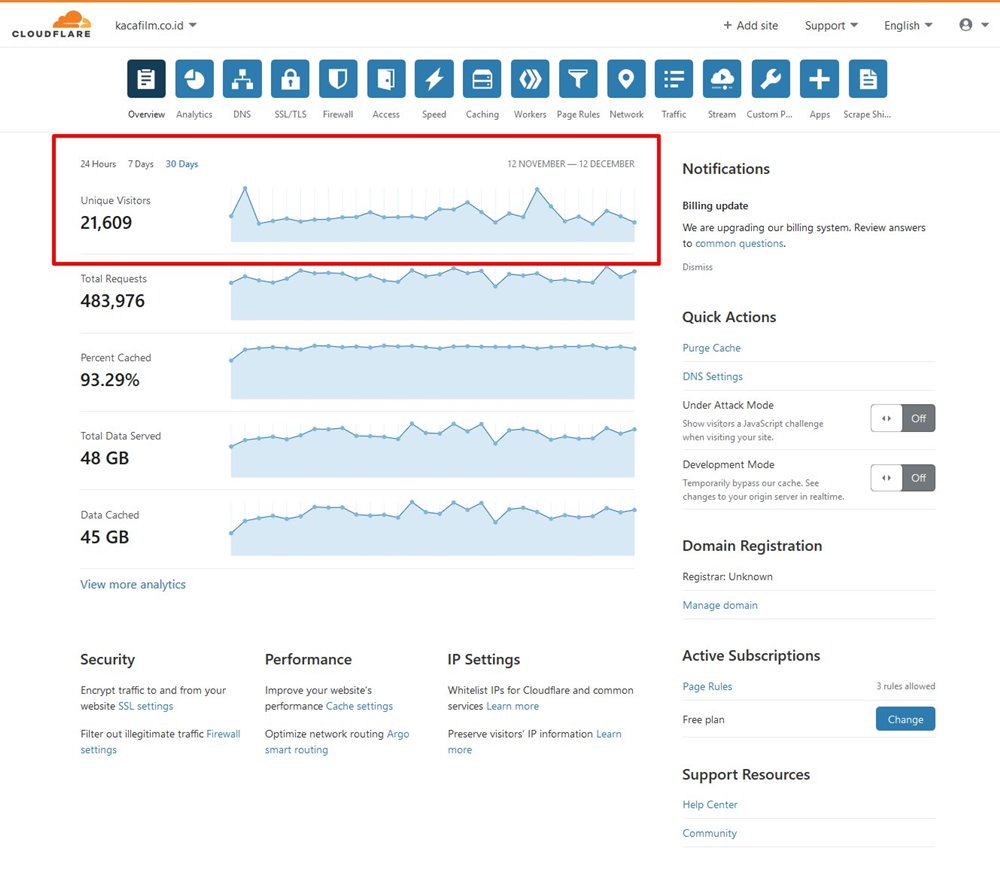
Task: Open View more analytics
Action: coord(132,584)
